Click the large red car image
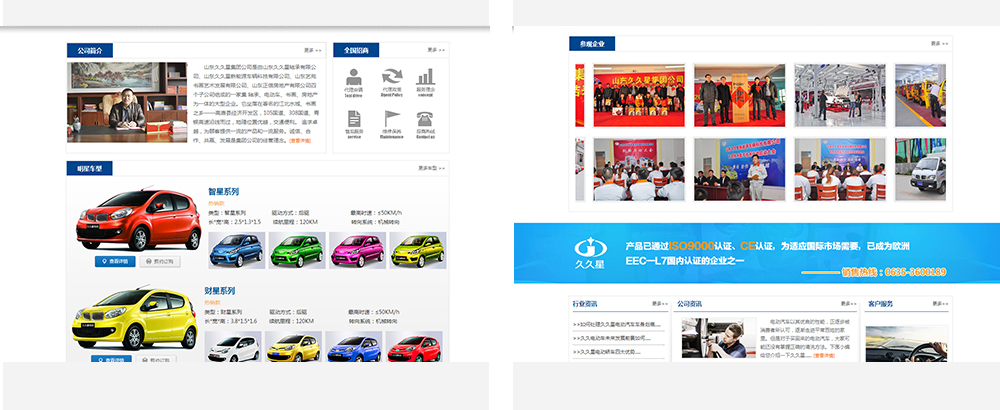Viewport: 1000px width, 410px height. click(138, 220)
